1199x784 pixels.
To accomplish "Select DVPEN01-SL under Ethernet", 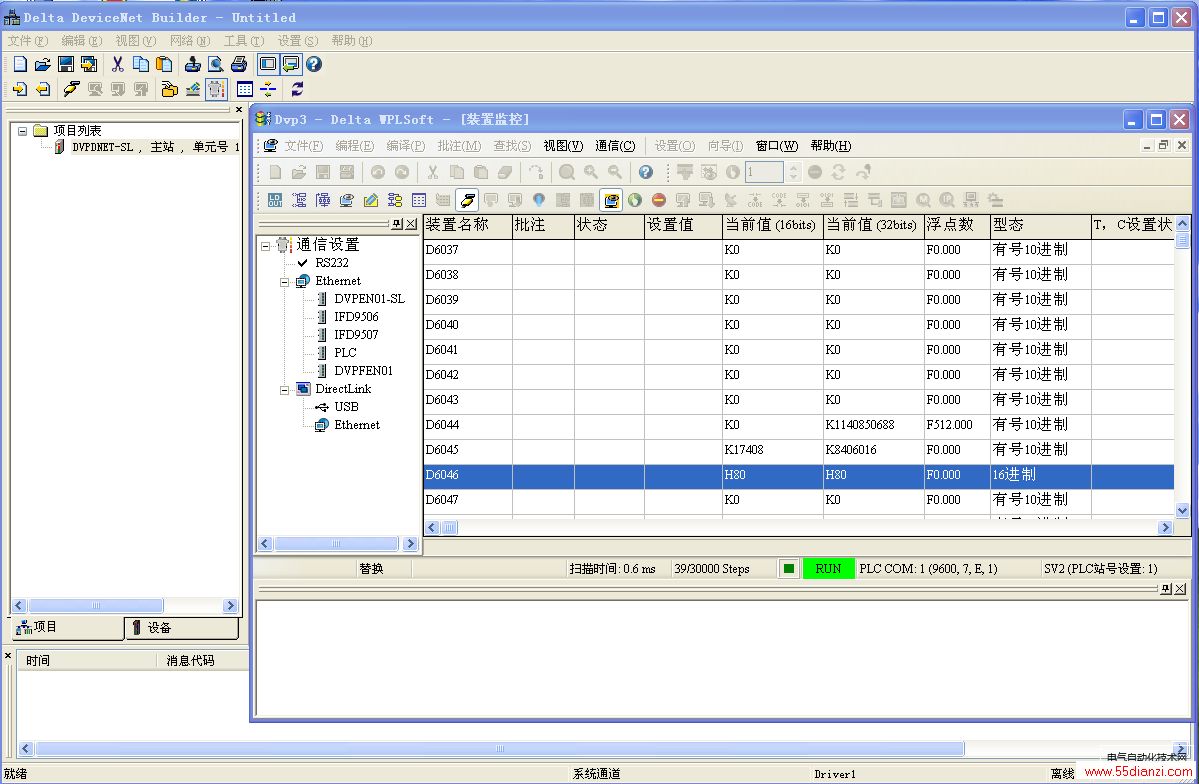I will (369, 299).
